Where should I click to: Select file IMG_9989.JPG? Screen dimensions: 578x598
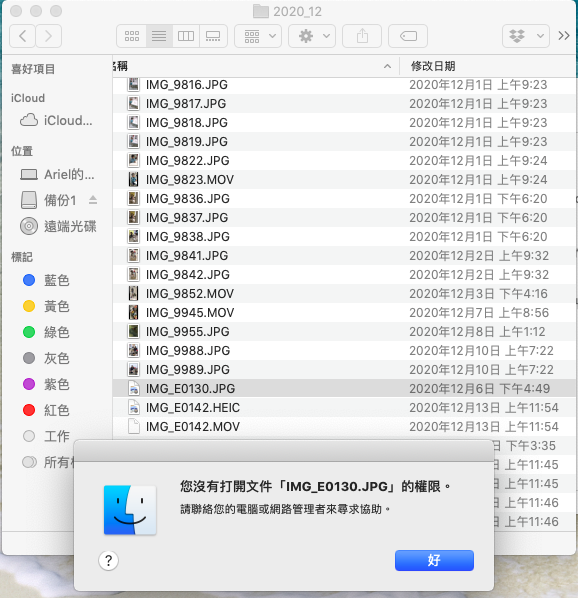pos(344,370)
